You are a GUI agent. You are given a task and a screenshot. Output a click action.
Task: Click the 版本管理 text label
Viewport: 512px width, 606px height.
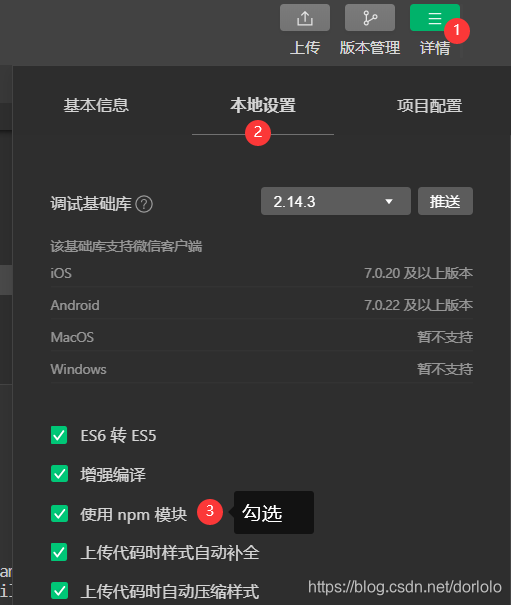[x=370, y=48]
